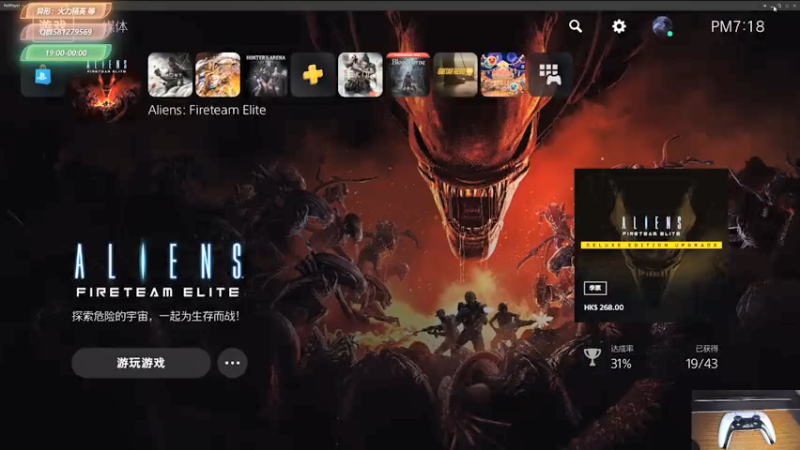Click the 游玩游戏 play button
This screenshot has height=450, width=800.
pos(141,363)
